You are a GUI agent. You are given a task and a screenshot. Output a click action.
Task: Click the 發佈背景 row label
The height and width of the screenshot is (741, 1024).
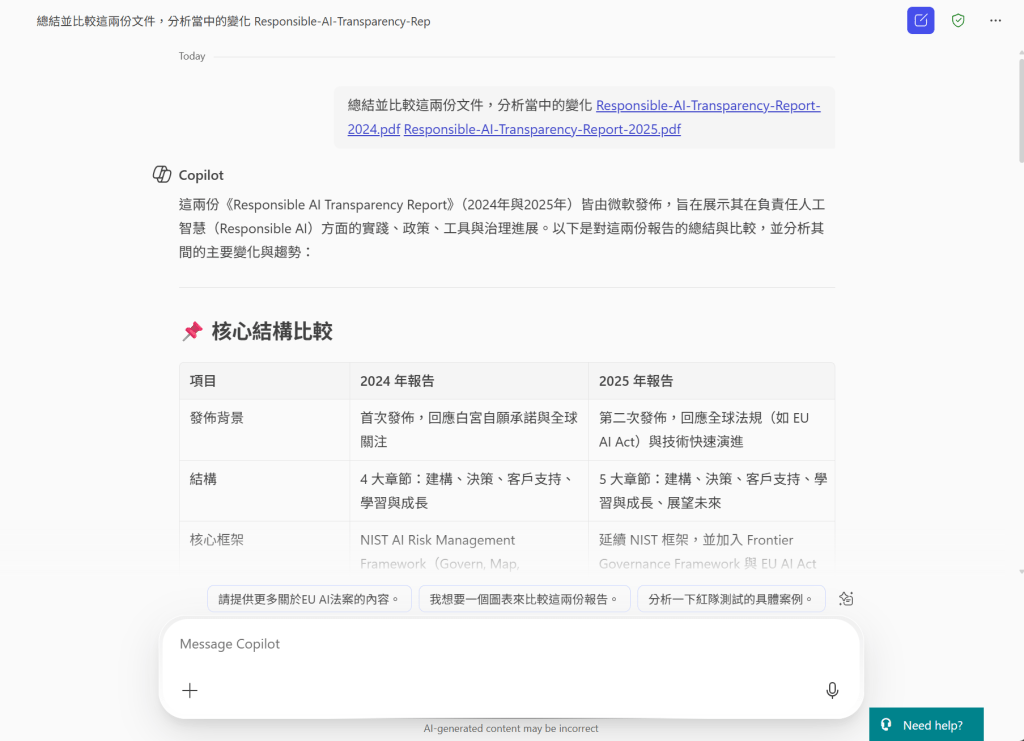pos(216,418)
